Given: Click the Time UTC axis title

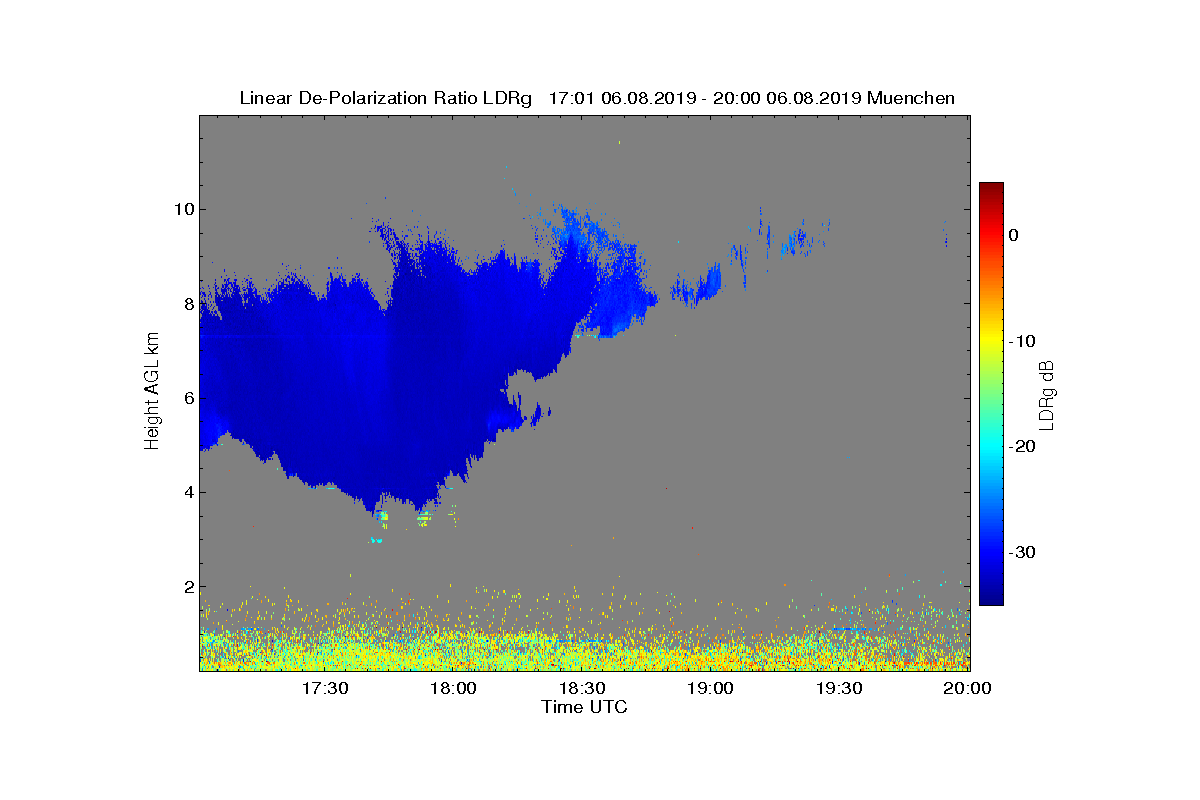Looking at the screenshot, I should (x=585, y=707).
